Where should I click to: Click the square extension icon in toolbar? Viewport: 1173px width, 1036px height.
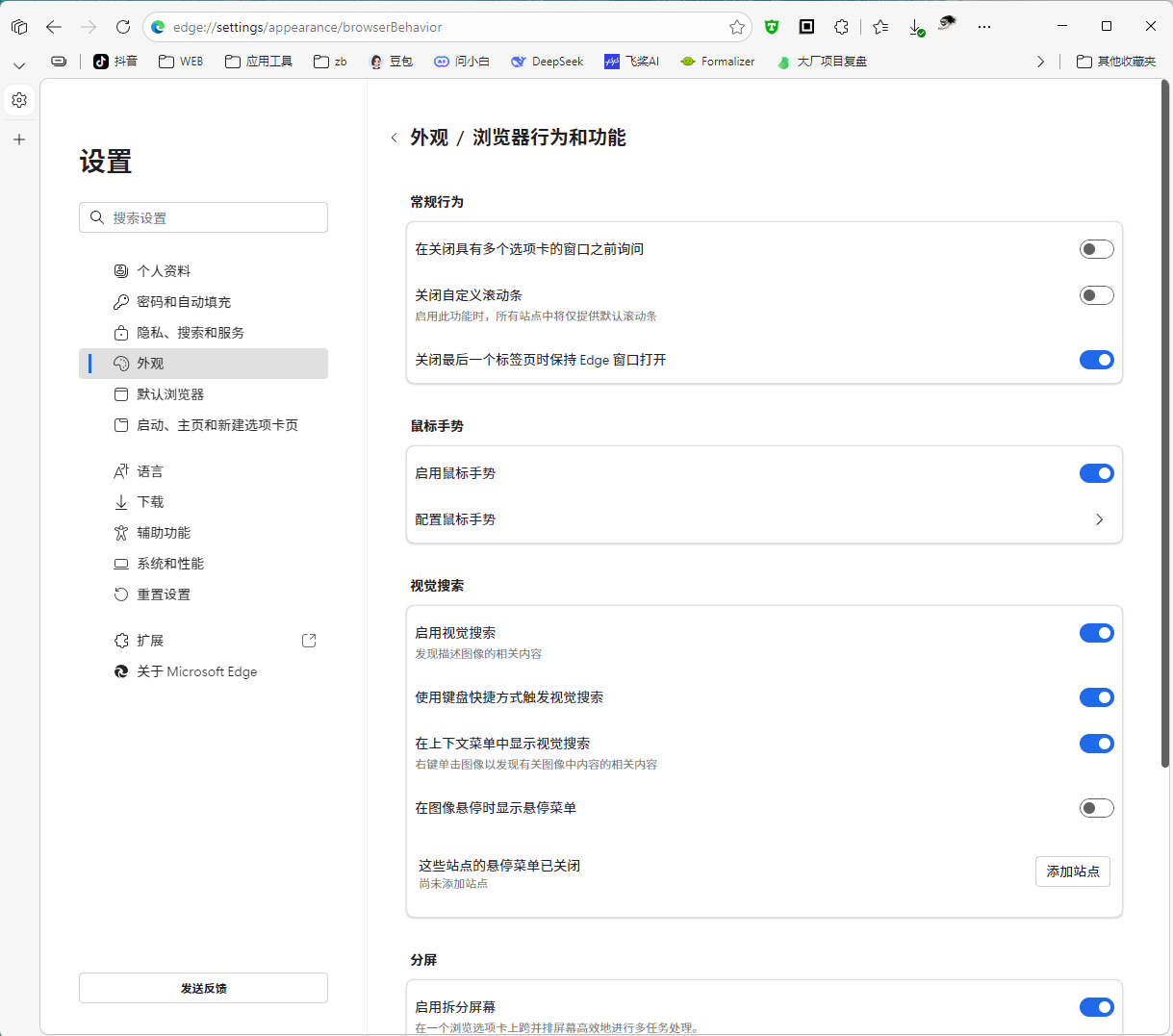807,27
